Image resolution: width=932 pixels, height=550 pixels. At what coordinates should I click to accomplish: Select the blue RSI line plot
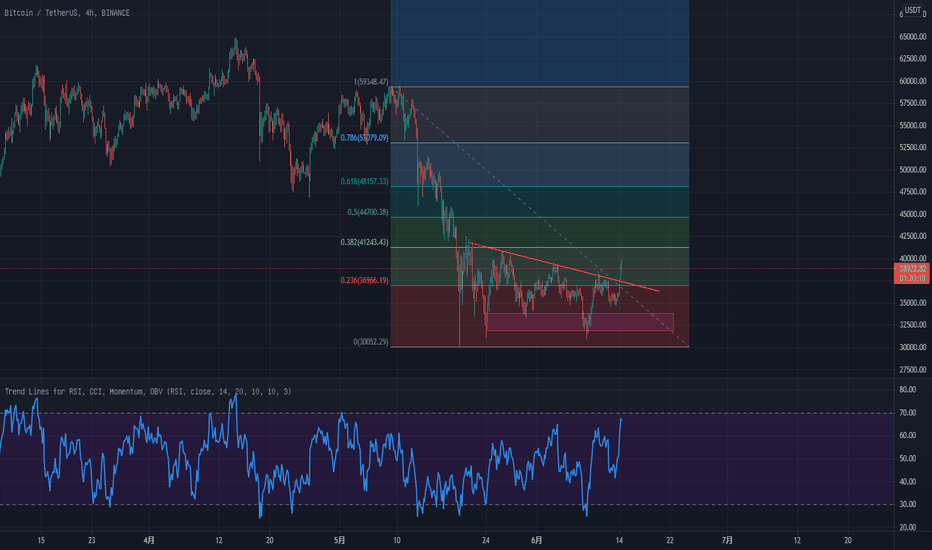click(309, 458)
